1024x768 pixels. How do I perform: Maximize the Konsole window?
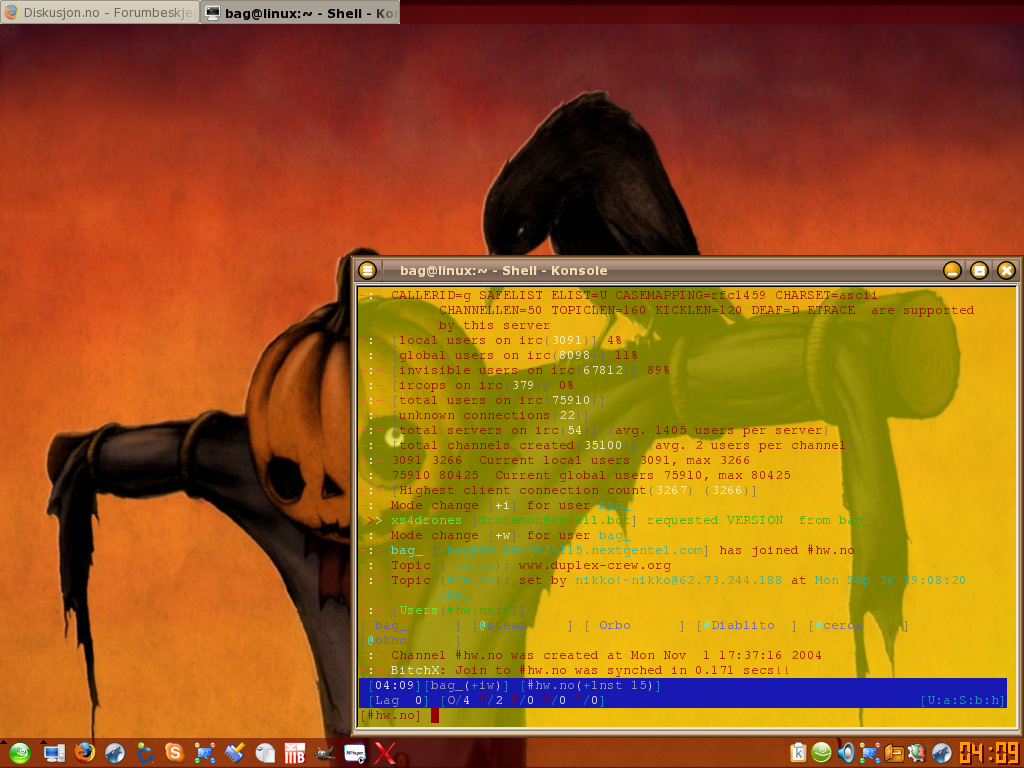[x=979, y=270]
